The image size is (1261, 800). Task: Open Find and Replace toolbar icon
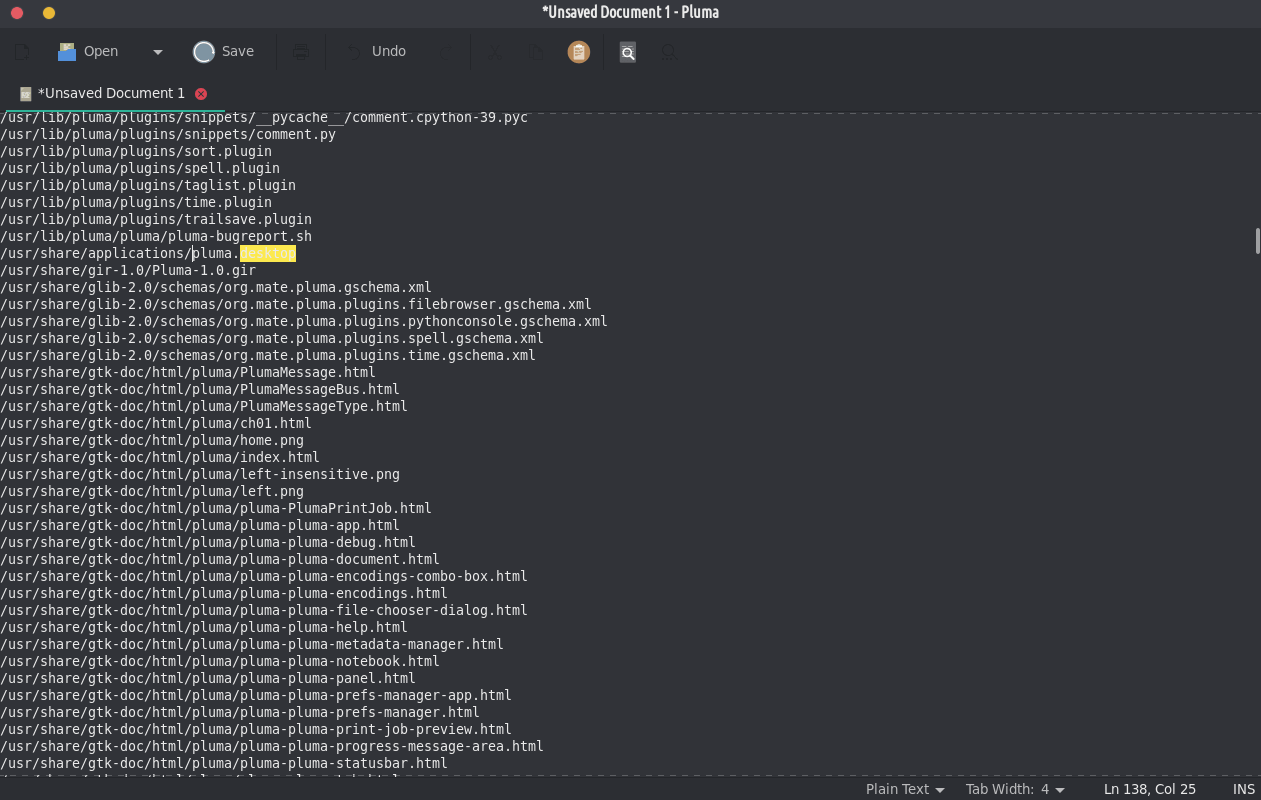click(x=669, y=52)
